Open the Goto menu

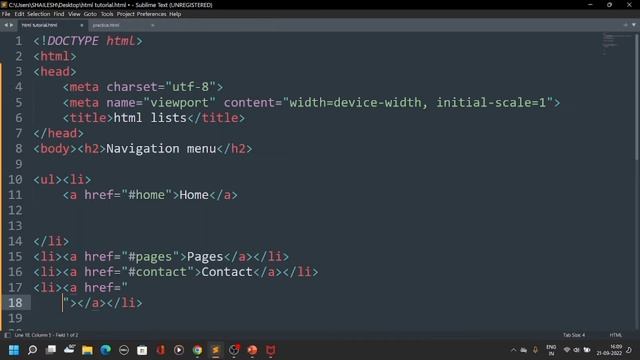click(x=90, y=14)
